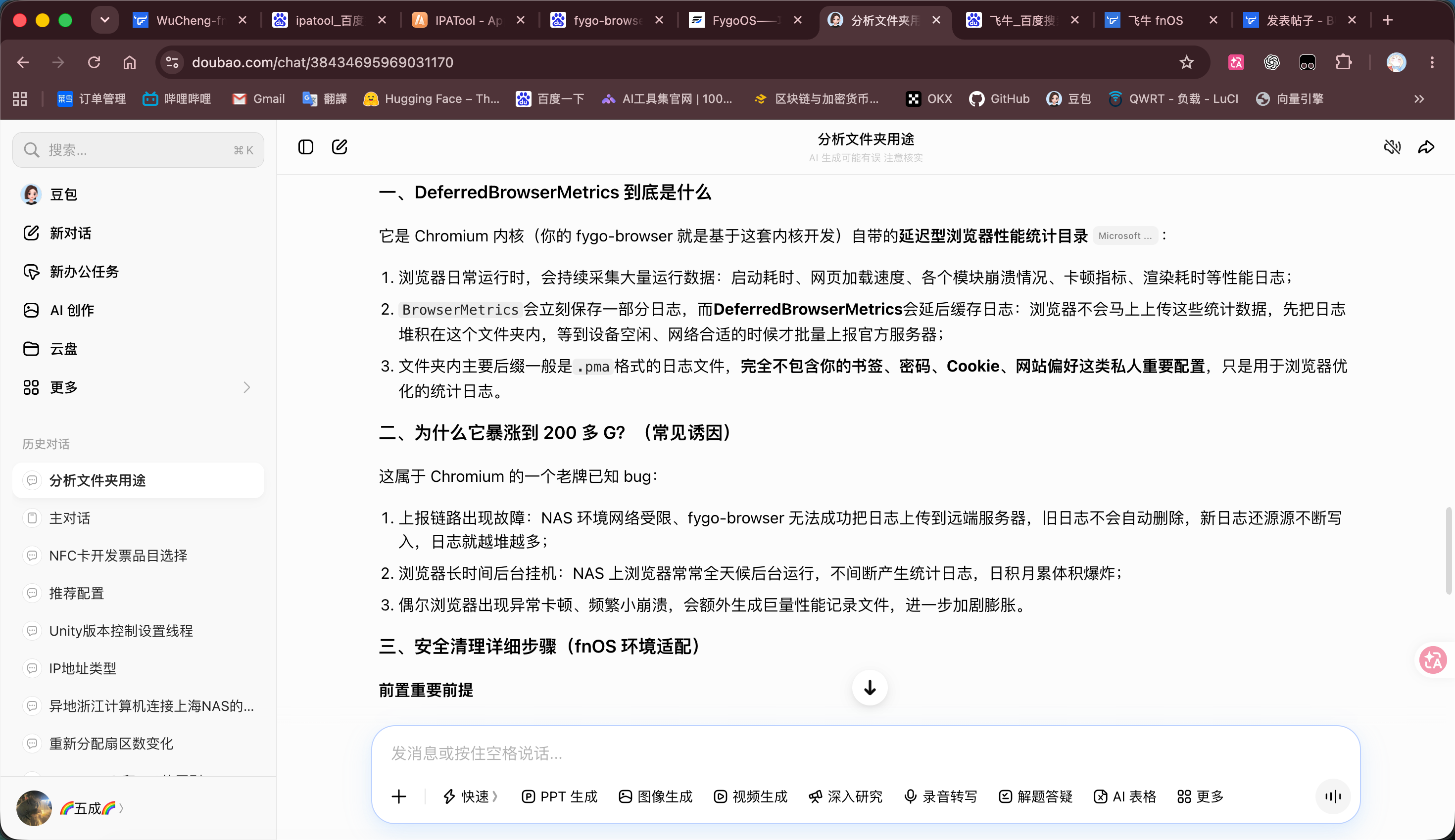The image size is (1455, 840).
Task: Toggle the muted speaker icon
Action: tap(1392, 147)
